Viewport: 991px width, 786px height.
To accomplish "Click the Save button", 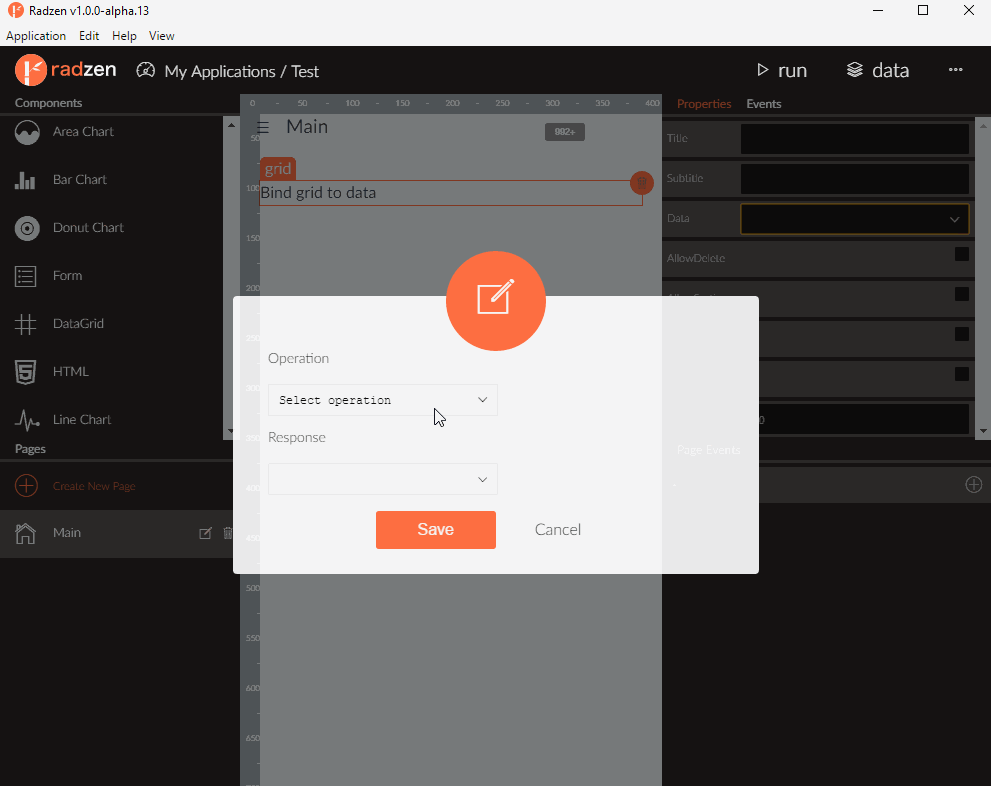I will 435,529.
